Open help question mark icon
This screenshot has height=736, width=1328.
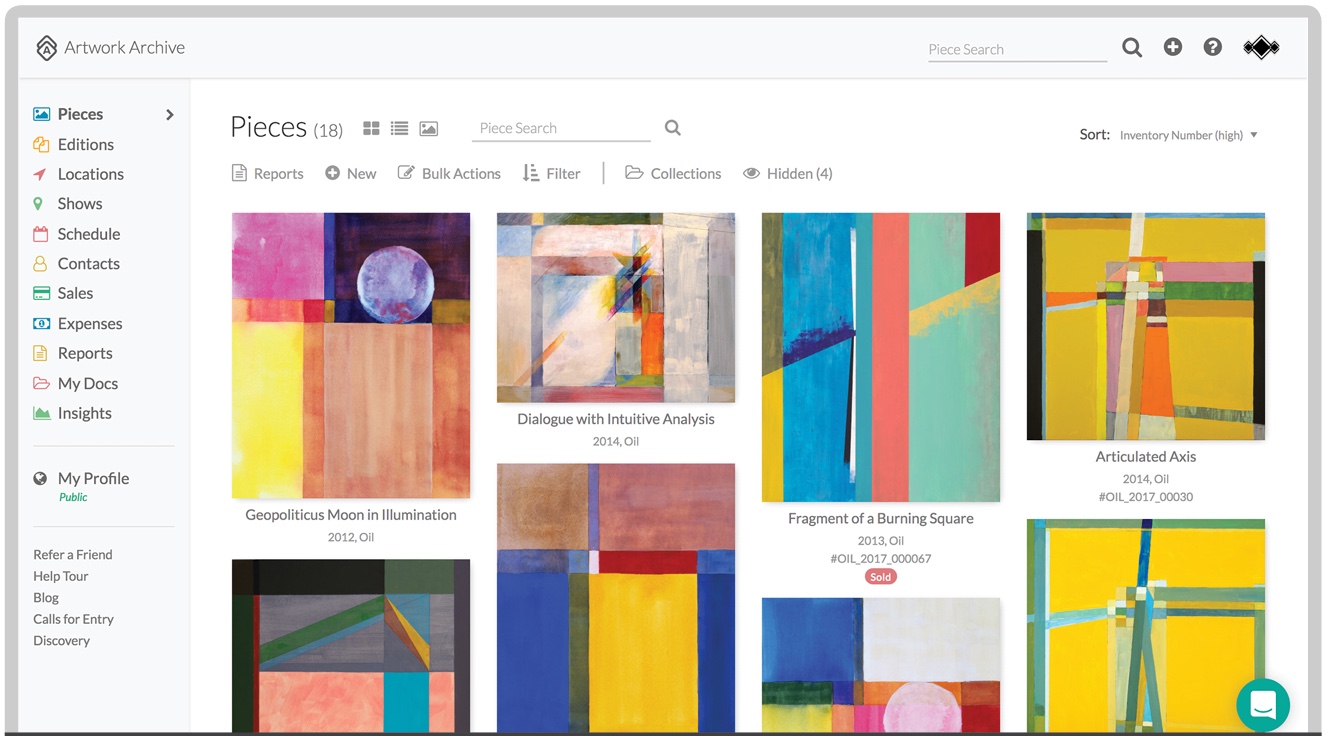click(x=1212, y=47)
